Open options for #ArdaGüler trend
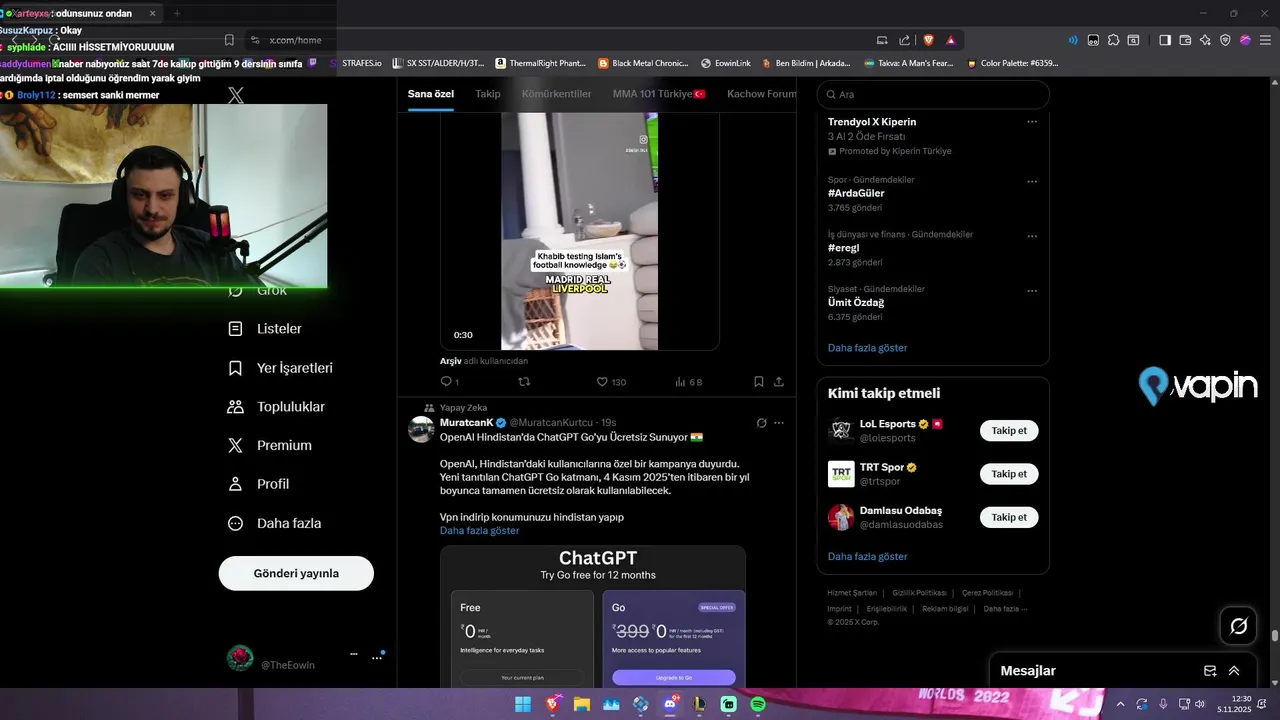This screenshot has width=1280, height=720. [x=1032, y=182]
